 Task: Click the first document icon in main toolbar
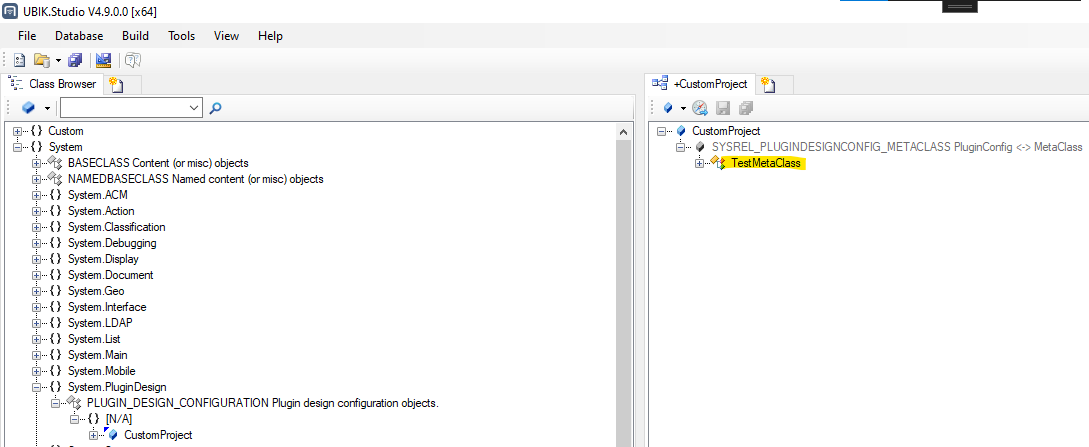[19, 61]
